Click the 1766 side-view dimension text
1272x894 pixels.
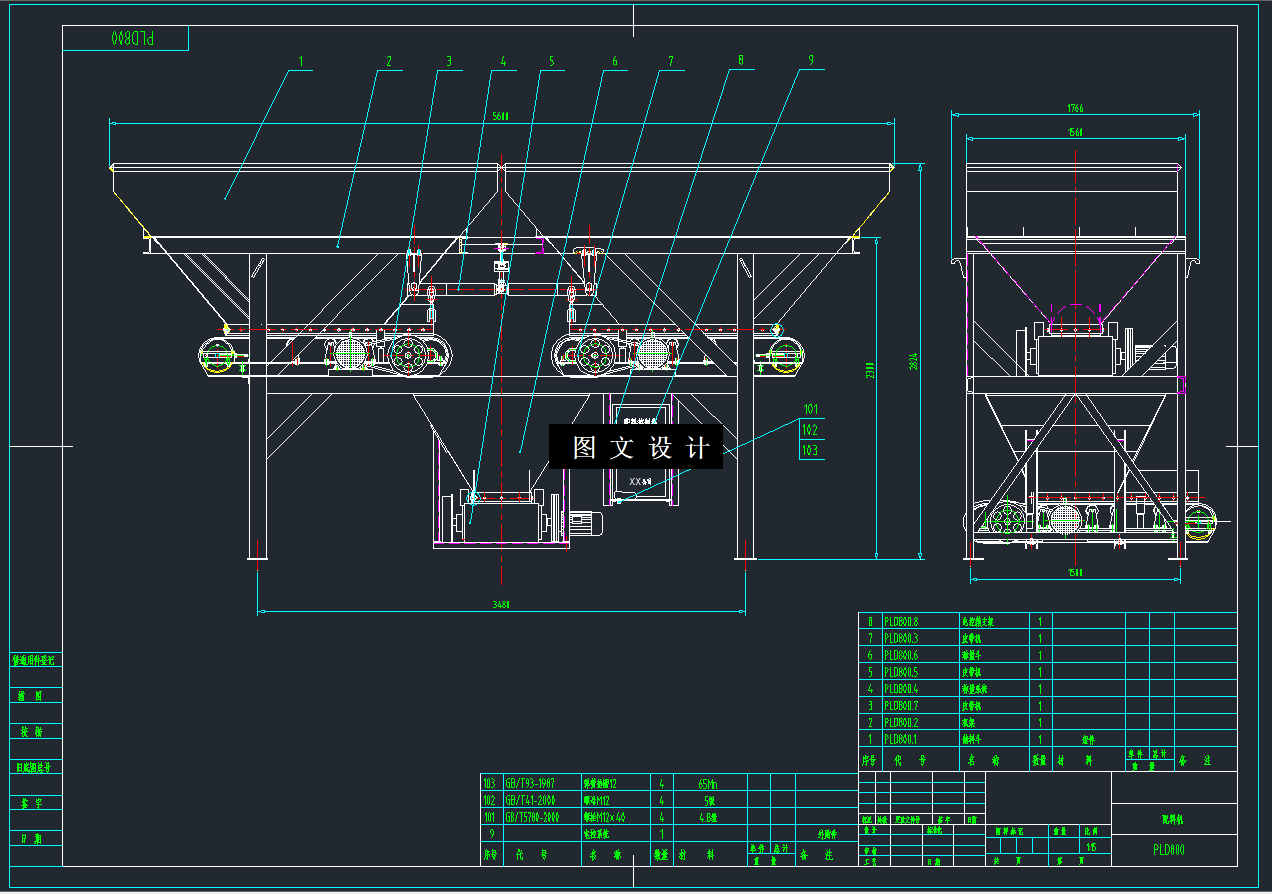(1075, 108)
